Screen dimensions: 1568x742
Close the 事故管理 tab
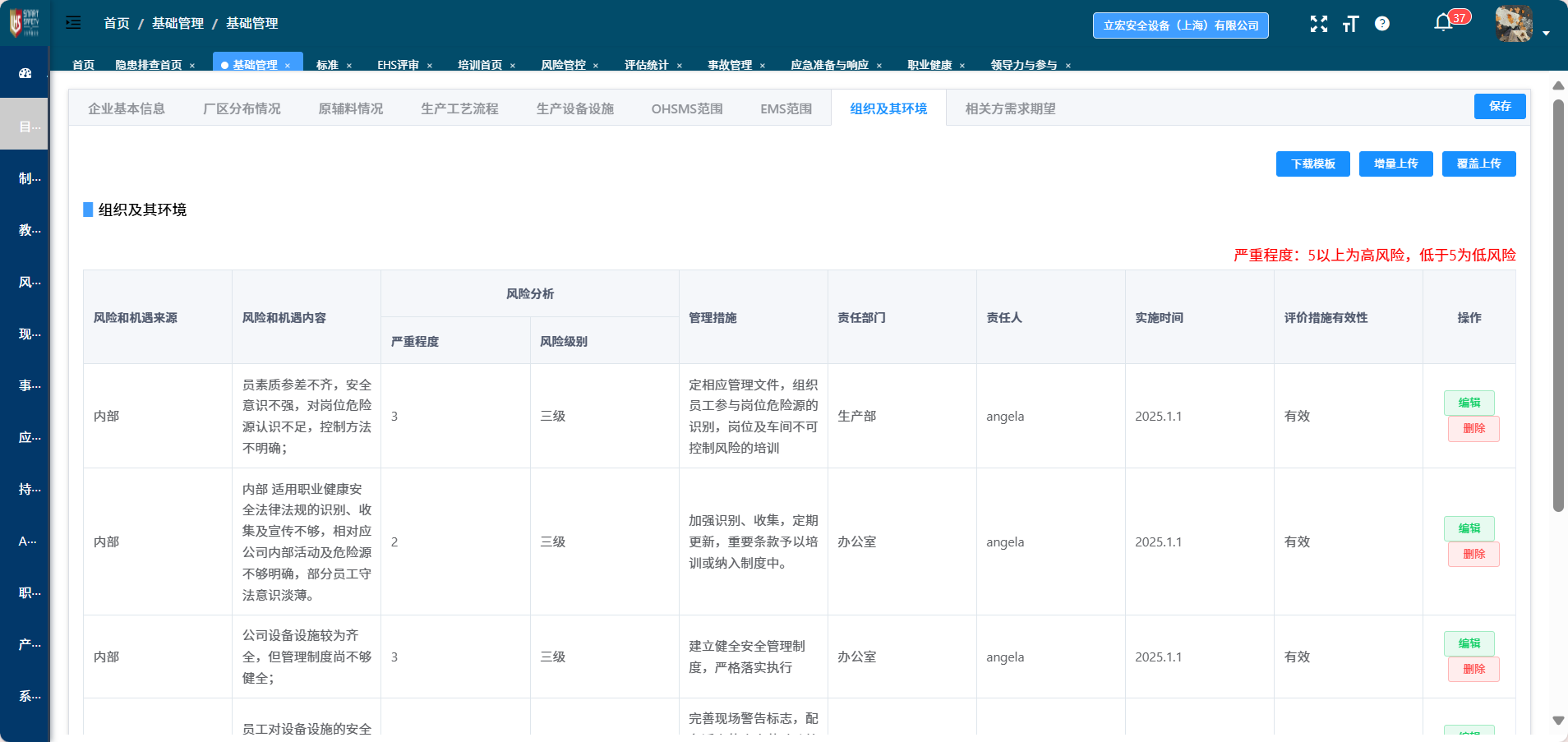click(763, 66)
